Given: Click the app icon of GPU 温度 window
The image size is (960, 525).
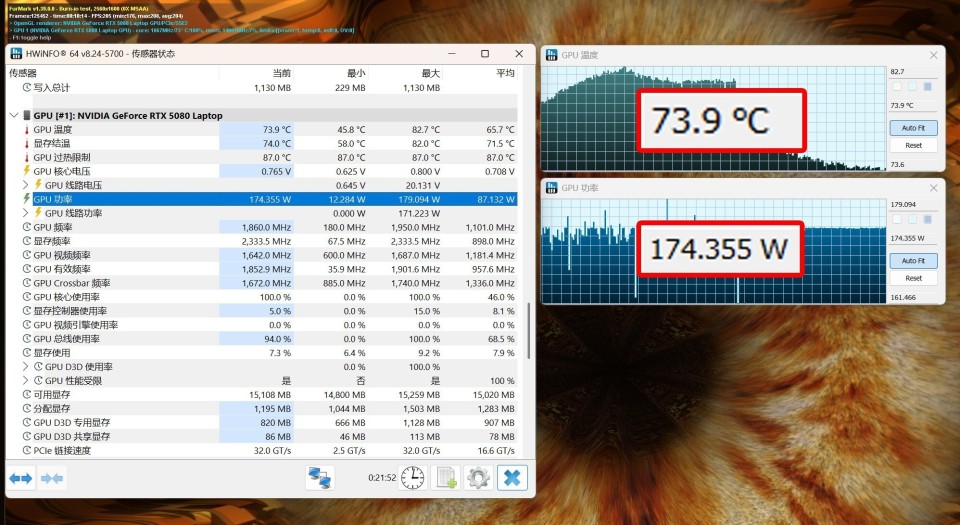Looking at the screenshot, I should tap(552, 55).
